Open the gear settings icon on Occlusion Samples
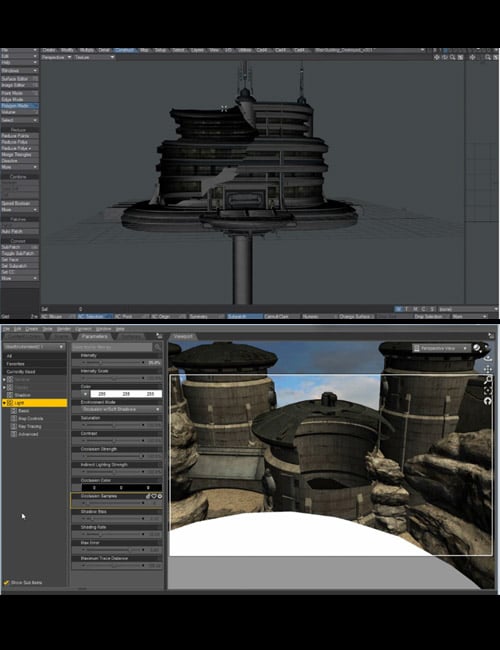This screenshot has height=650, width=500. [160, 496]
